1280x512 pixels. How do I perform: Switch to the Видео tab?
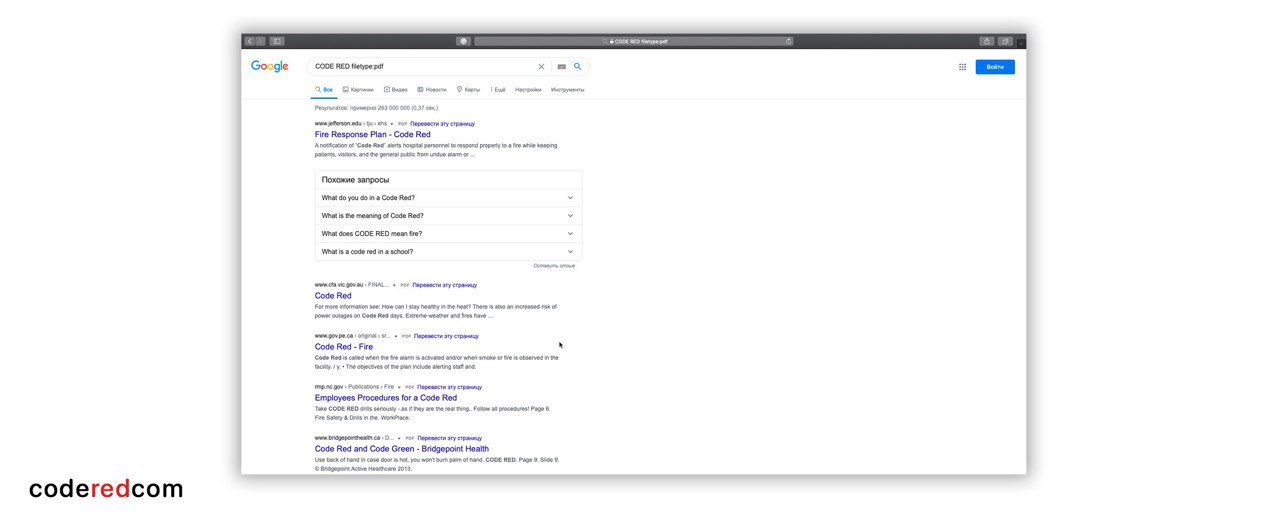[x=396, y=90]
